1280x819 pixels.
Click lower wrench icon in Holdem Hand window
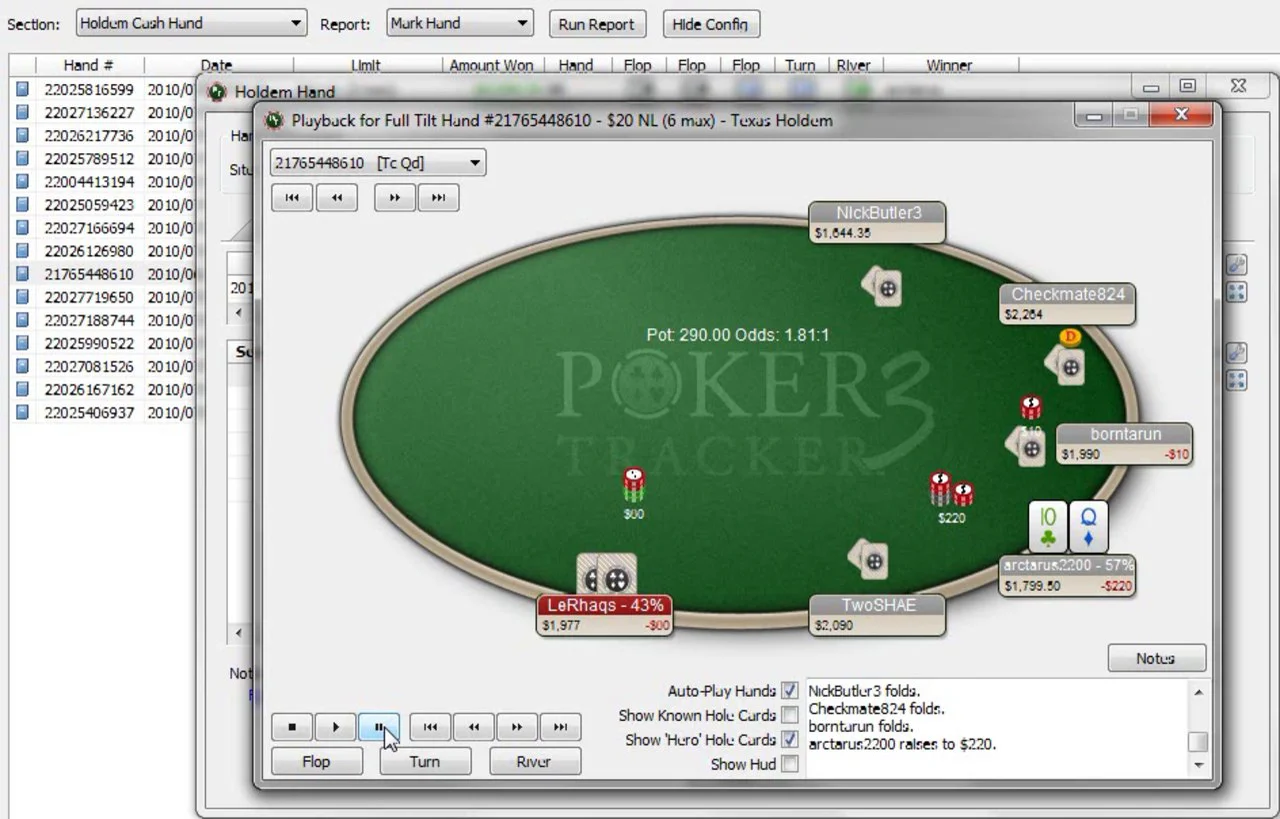(1236, 353)
